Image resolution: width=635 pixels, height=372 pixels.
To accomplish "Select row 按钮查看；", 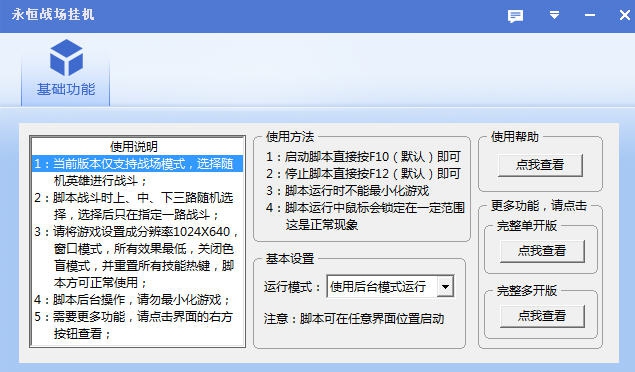I will (138, 334).
